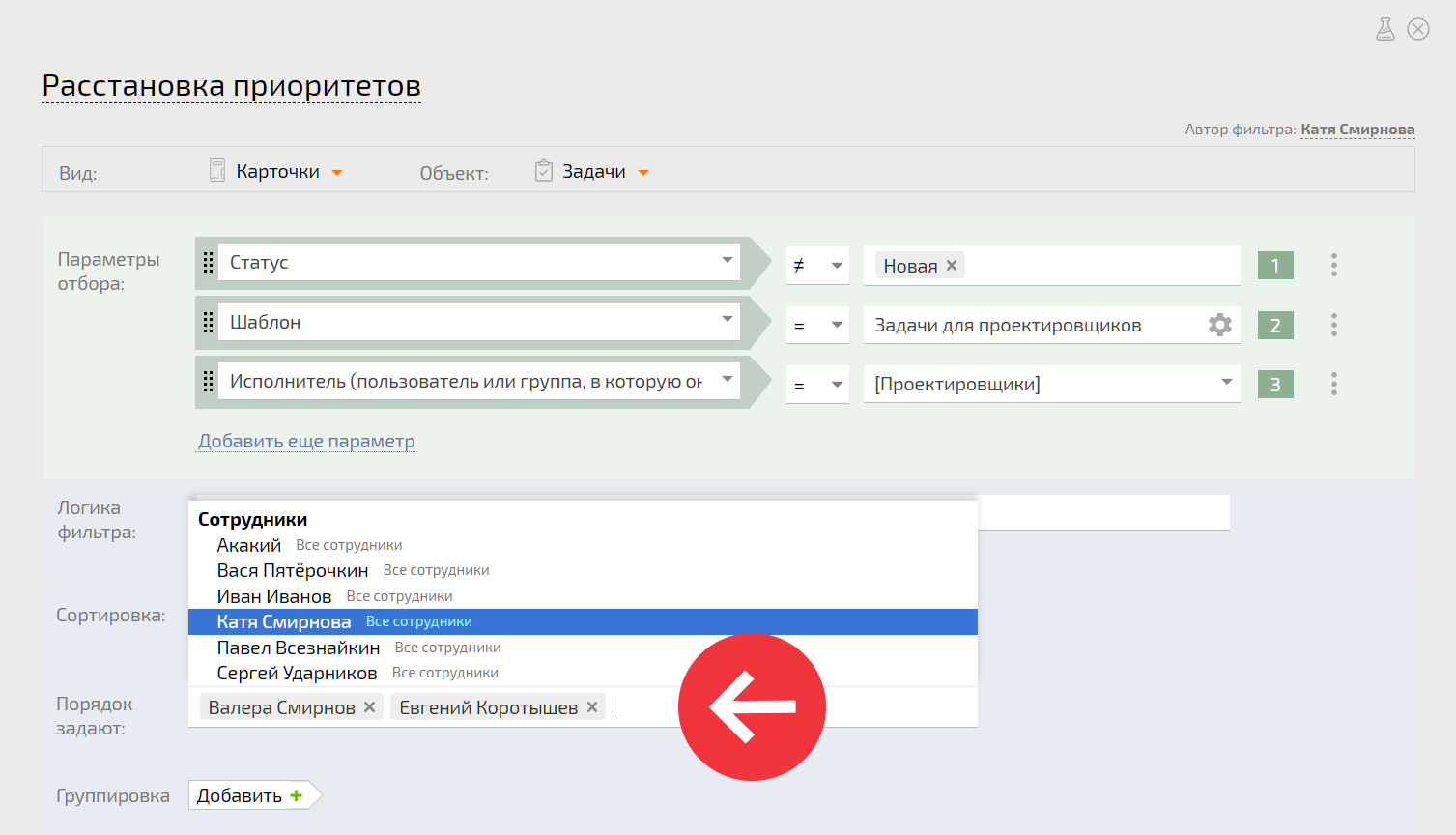This screenshot has width=1456, height=835.
Task: Expand the Шаблон parameter dropdown
Action: tap(728, 319)
